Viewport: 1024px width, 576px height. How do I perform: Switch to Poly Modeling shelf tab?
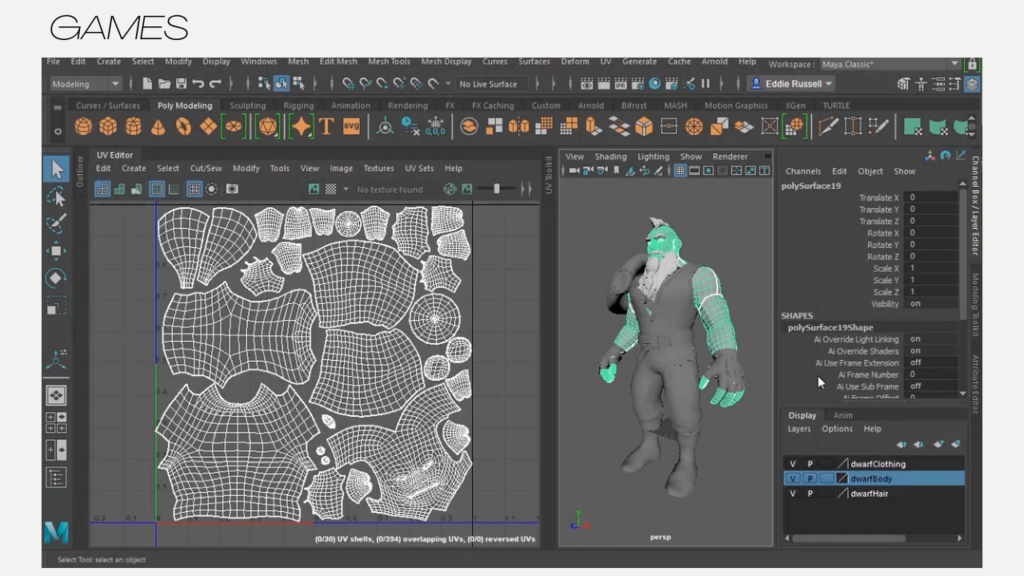pos(185,105)
